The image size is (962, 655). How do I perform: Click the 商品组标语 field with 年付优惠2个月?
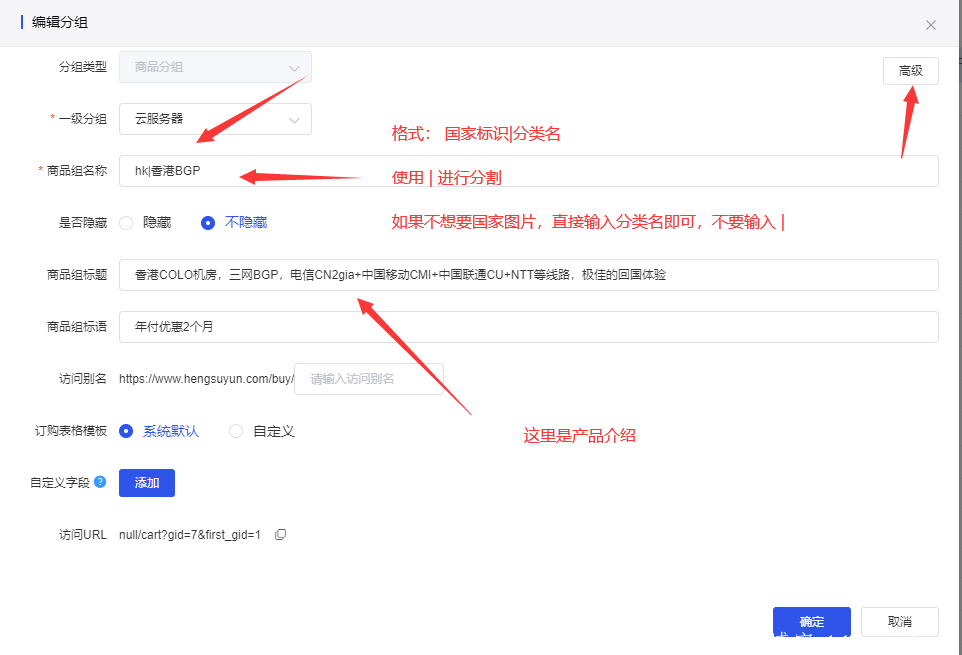(528, 327)
